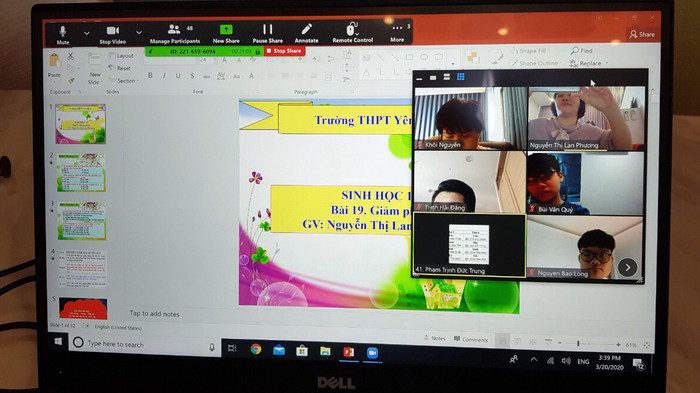Click the Share button in PowerPoint
The image size is (700, 393).
pos(642,34)
